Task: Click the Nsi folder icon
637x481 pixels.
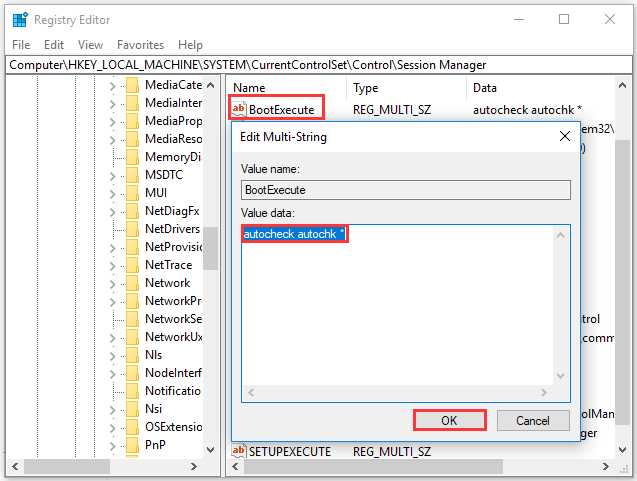Action: tap(132, 409)
